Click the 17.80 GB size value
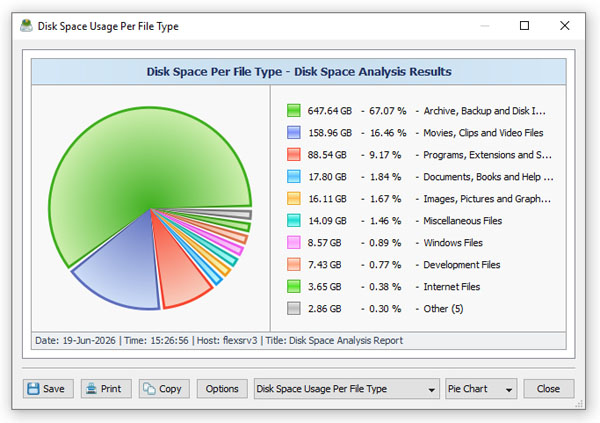 coord(327,177)
